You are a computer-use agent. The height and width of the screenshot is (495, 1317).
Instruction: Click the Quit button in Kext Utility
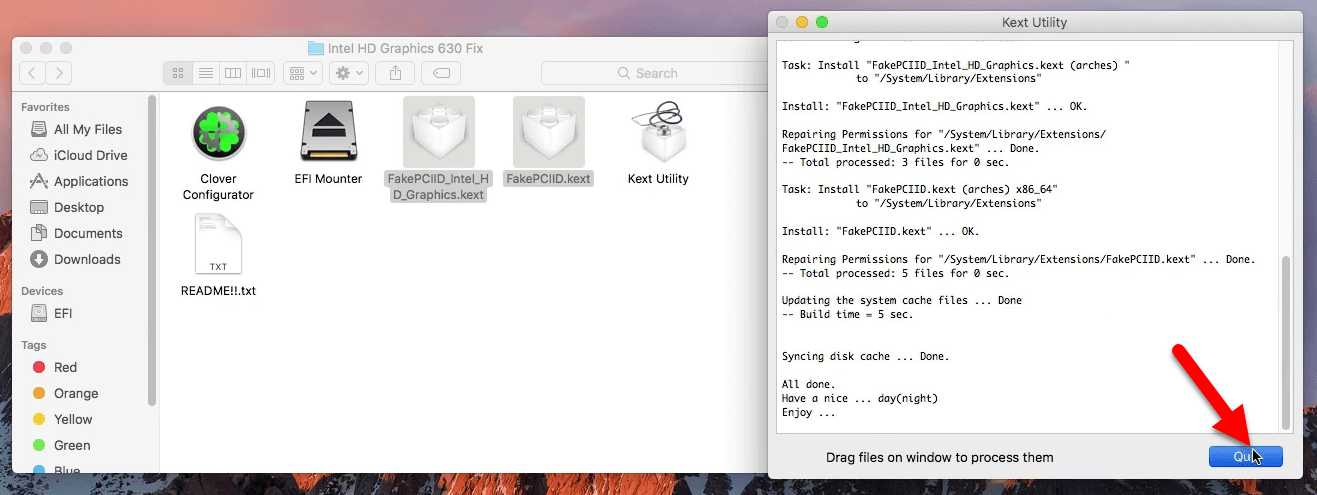[1245, 456]
